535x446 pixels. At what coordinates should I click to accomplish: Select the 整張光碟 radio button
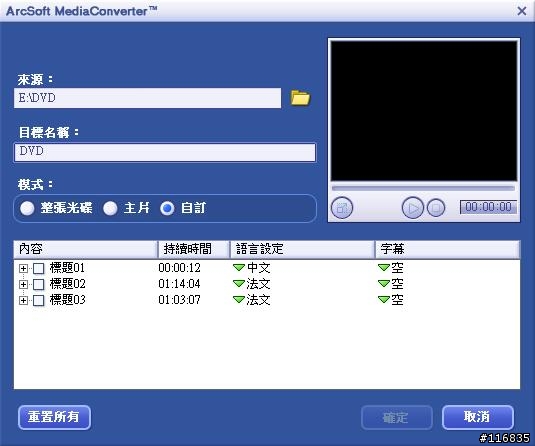[x=27, y=208]
